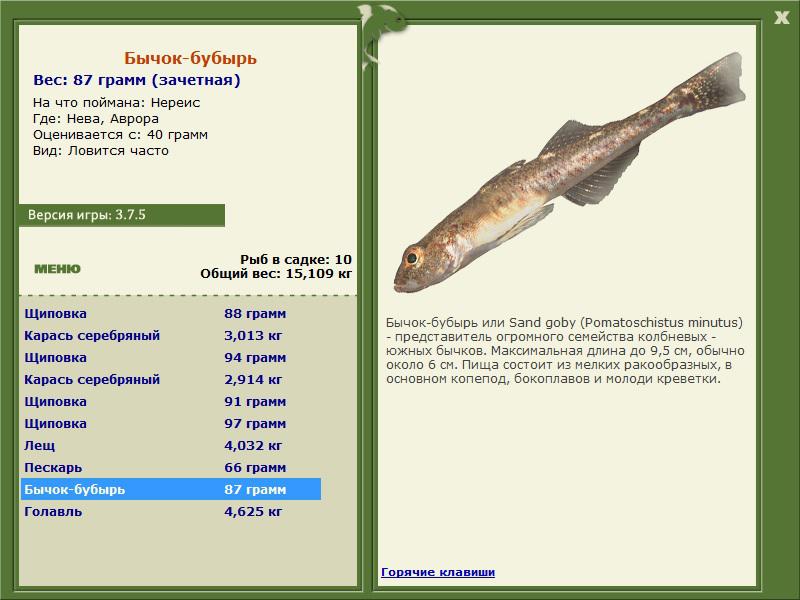The image size is (800, 600).
Task: Click the Вес: 87 грамм (зачетная) line
Action: [136, 81]
